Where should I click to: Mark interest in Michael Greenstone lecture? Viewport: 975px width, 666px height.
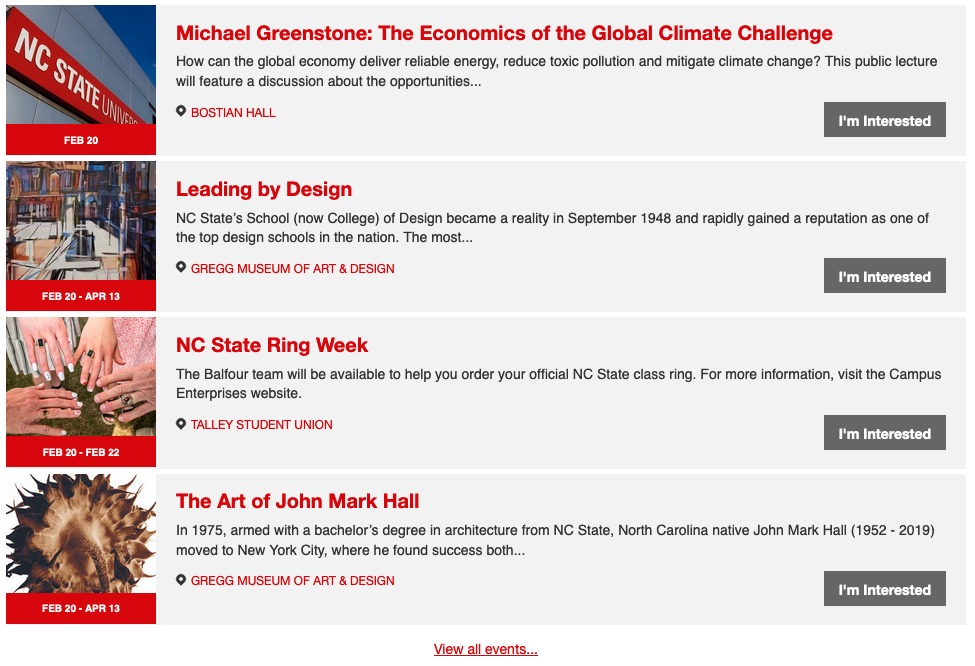coord(884,121)
